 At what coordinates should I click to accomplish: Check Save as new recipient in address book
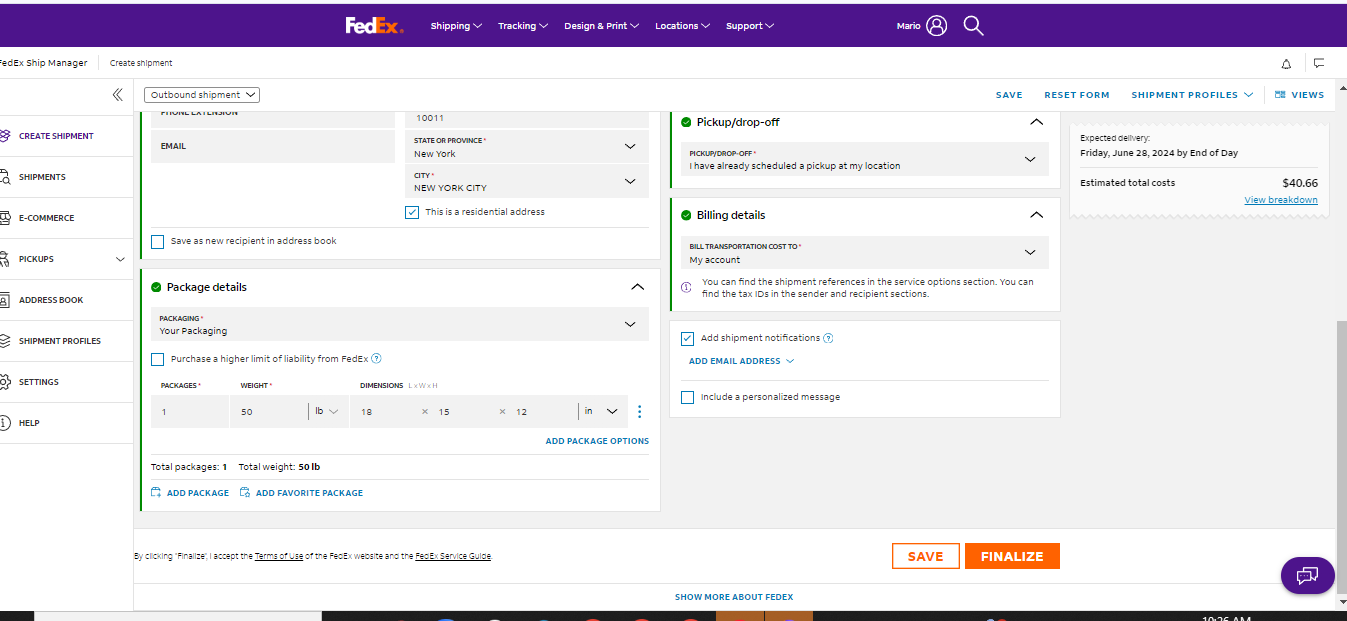pyautogui.click(x=158, y=241)
